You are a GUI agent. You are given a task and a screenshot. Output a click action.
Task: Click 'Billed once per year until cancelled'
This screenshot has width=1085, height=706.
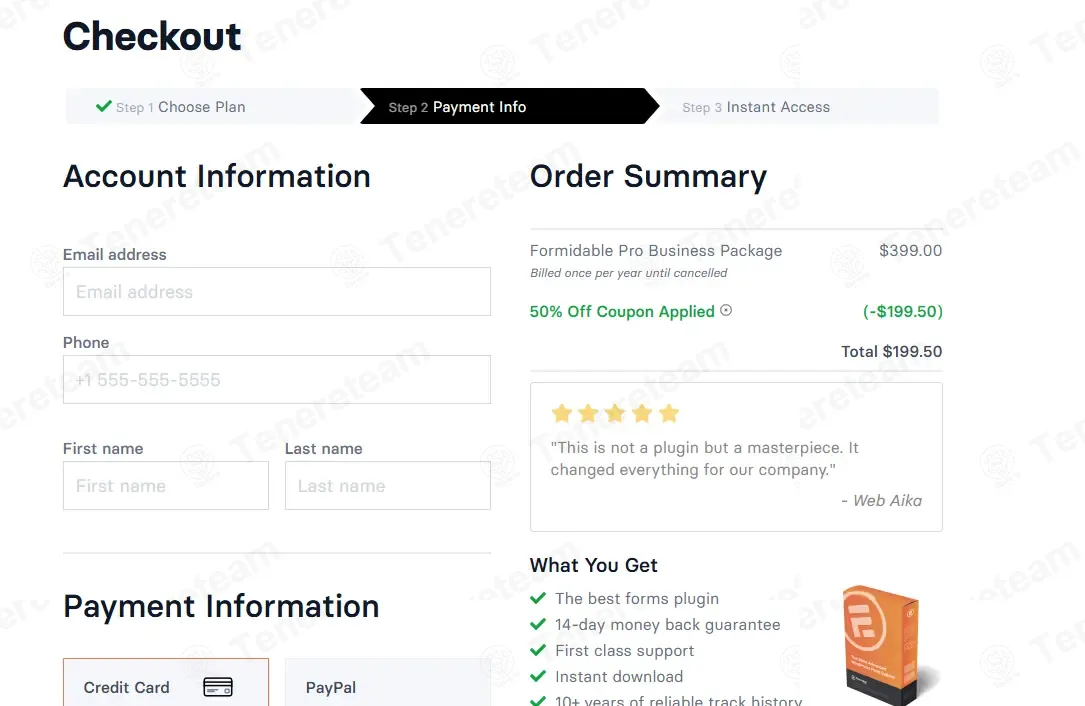coord(628,273)
